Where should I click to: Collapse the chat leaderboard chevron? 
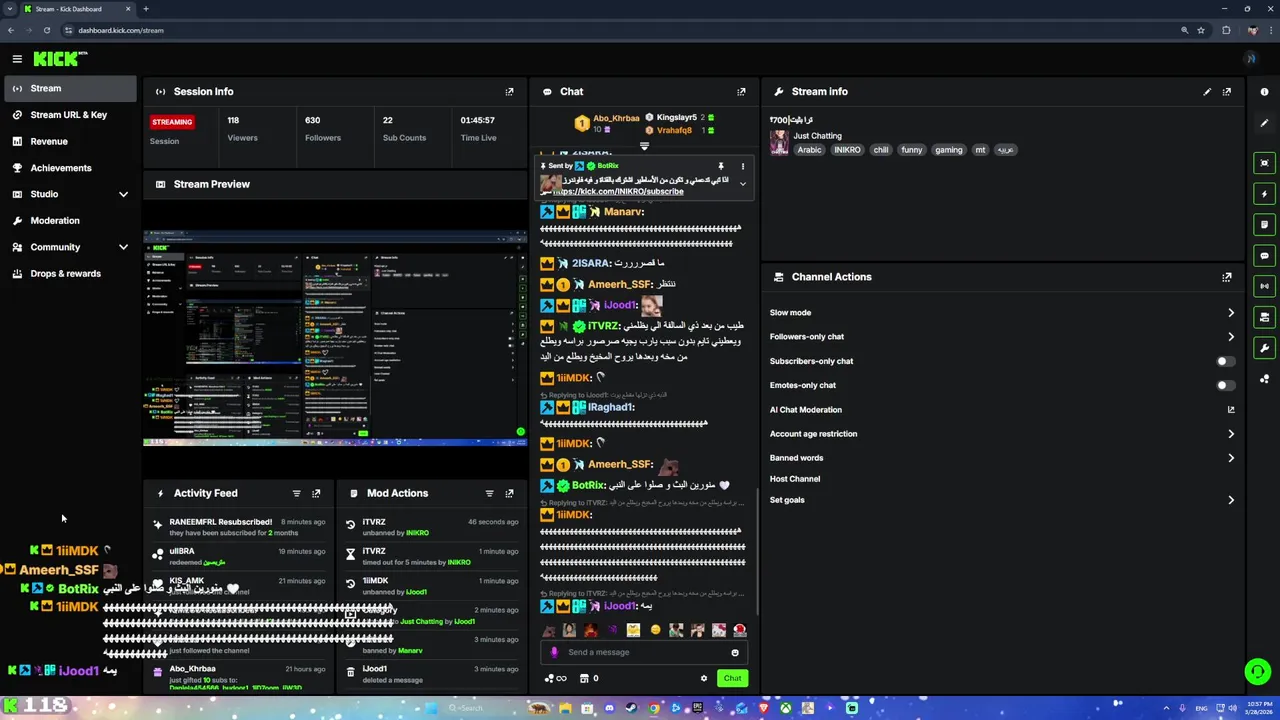[644, 146]
